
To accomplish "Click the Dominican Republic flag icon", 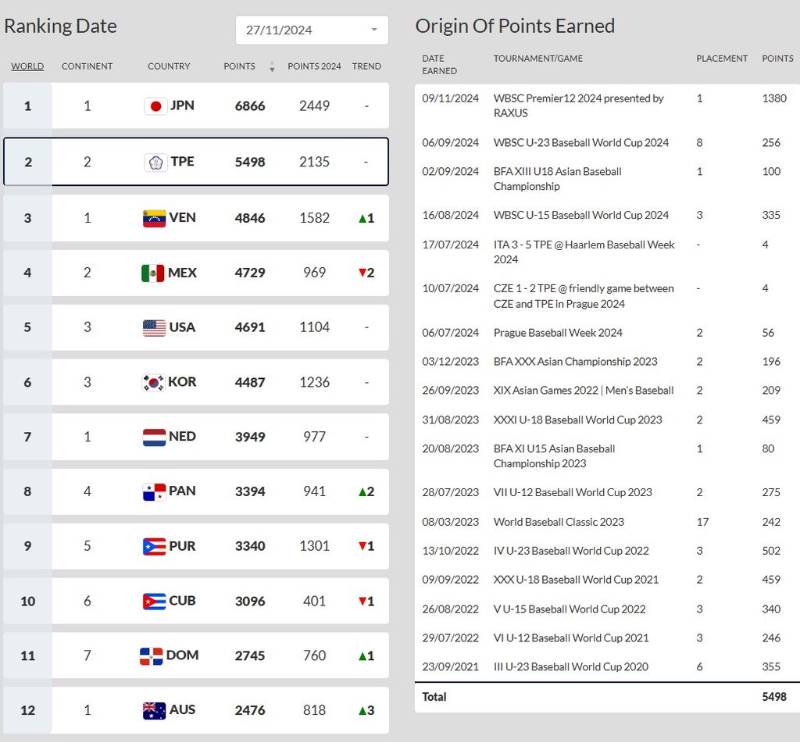I will (x=151, y=656).
